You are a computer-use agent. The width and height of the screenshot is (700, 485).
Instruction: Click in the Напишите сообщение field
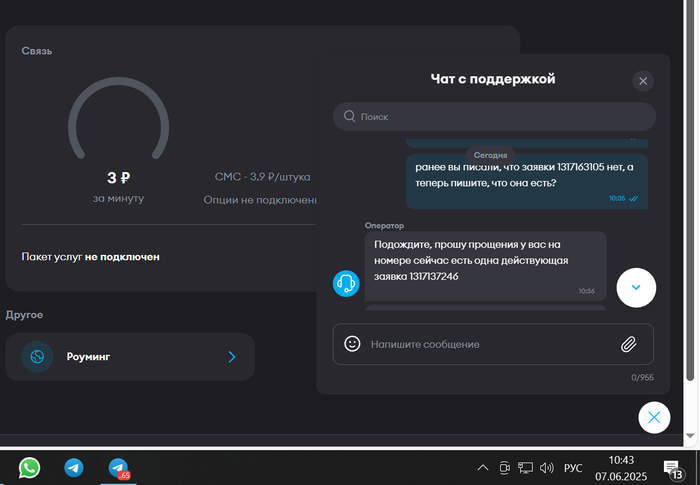480,344
